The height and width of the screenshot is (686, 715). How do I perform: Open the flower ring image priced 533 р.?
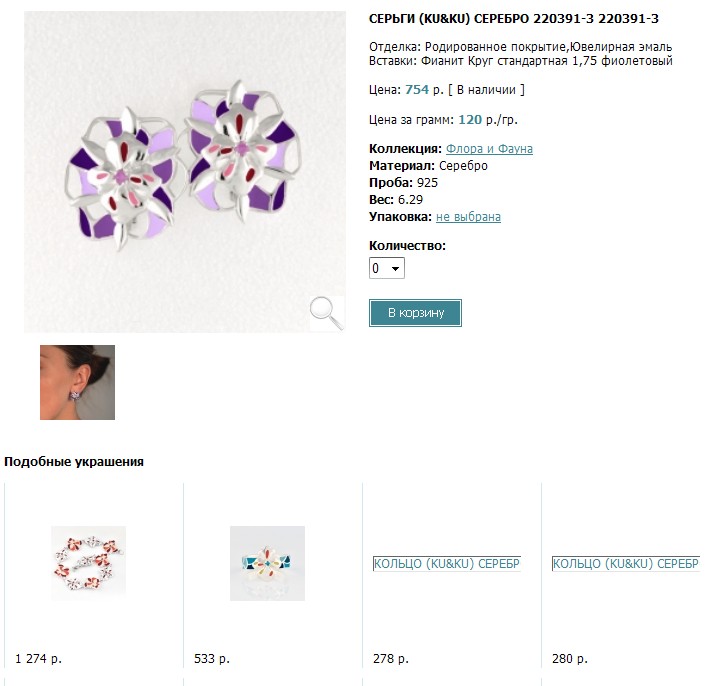pos(267,563)
